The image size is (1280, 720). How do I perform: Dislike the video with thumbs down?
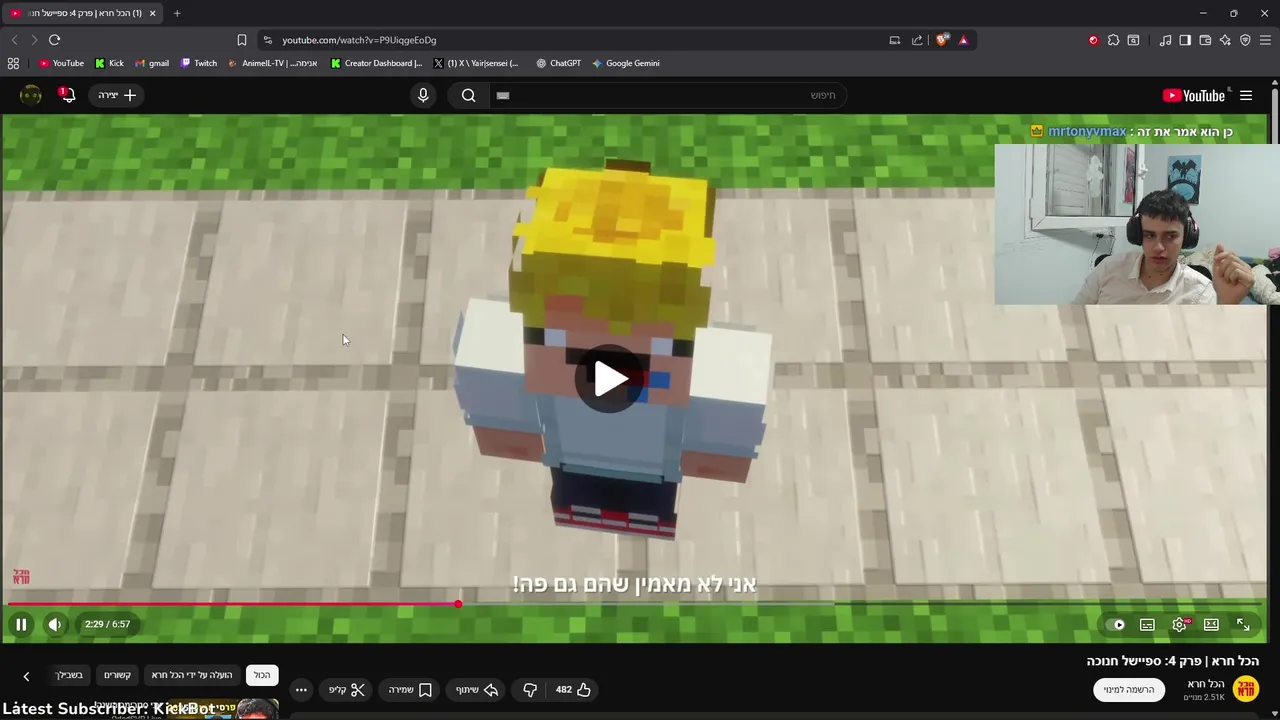pos(530,689)
